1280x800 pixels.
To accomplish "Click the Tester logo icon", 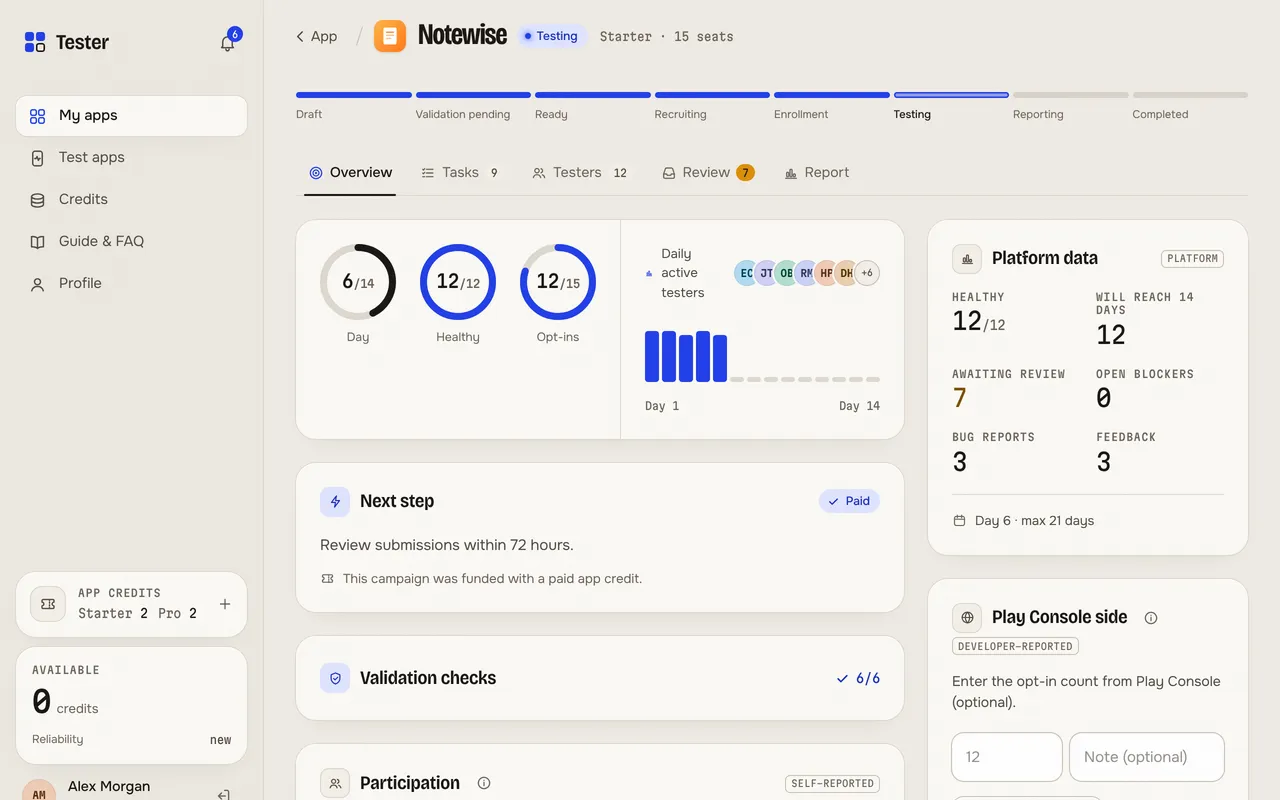I will [35, 42].
